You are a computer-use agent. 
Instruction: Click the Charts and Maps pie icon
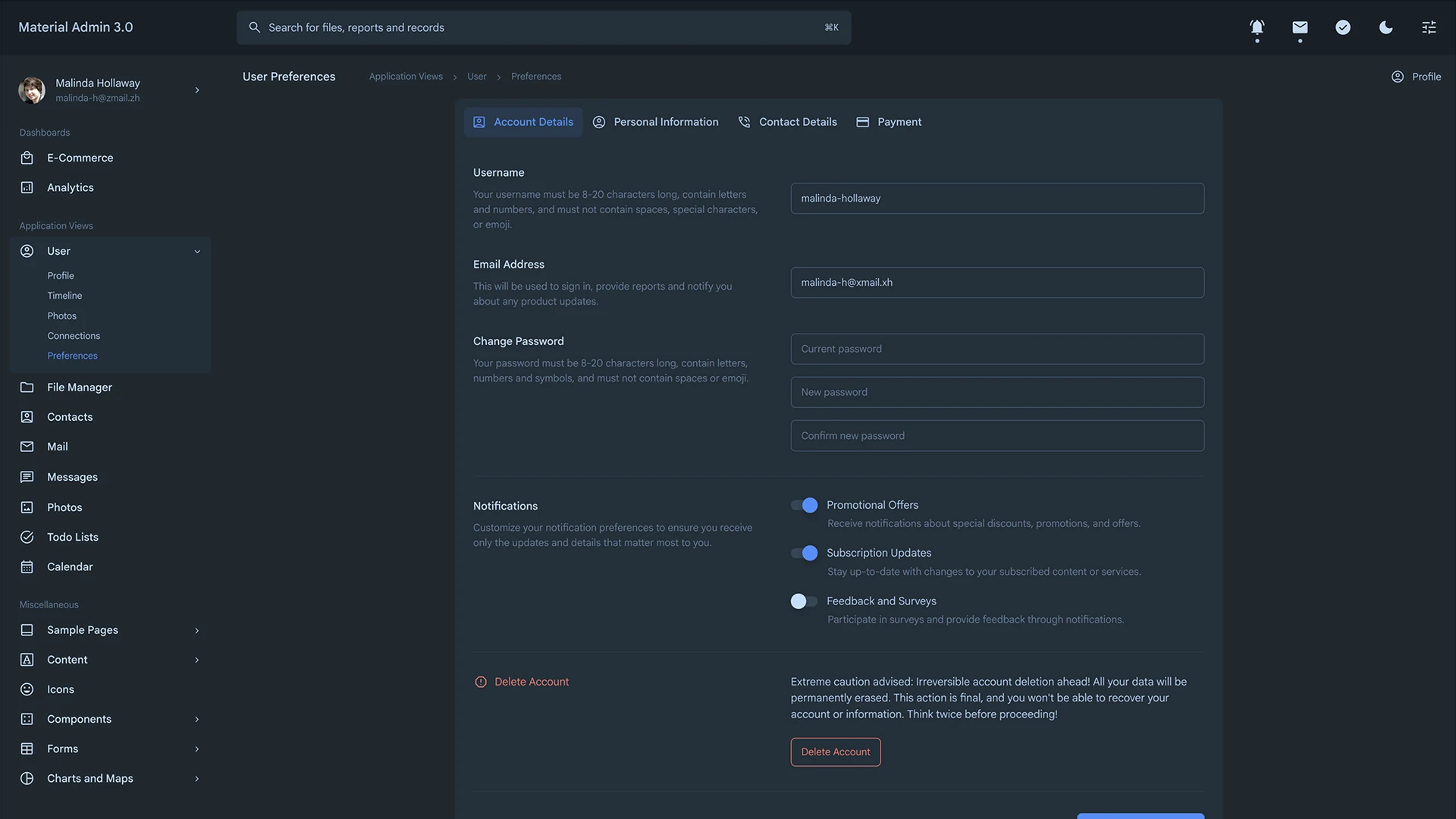tap(27, 778)
